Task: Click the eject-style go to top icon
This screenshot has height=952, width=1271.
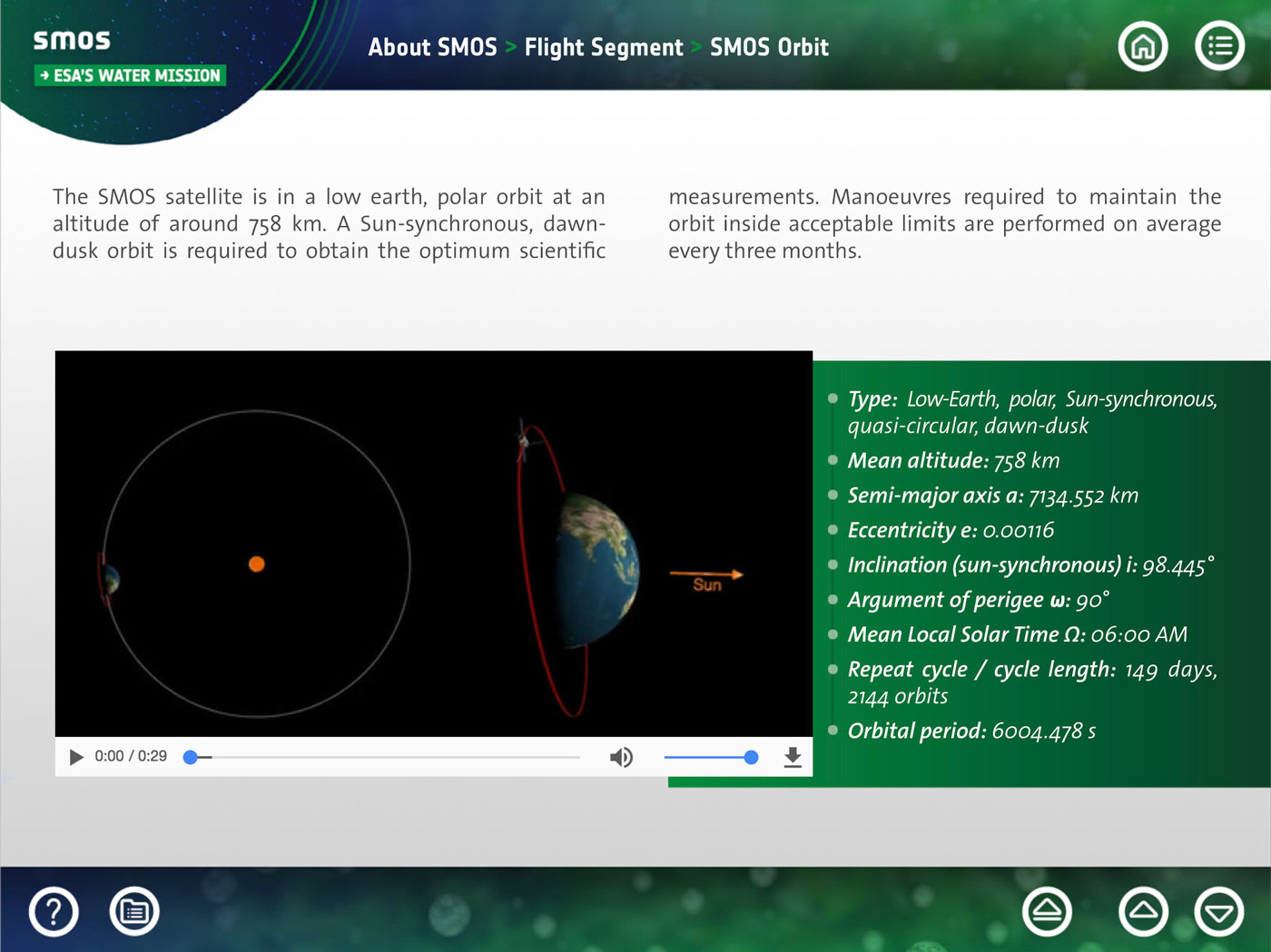Action: tap(1047, 911)
